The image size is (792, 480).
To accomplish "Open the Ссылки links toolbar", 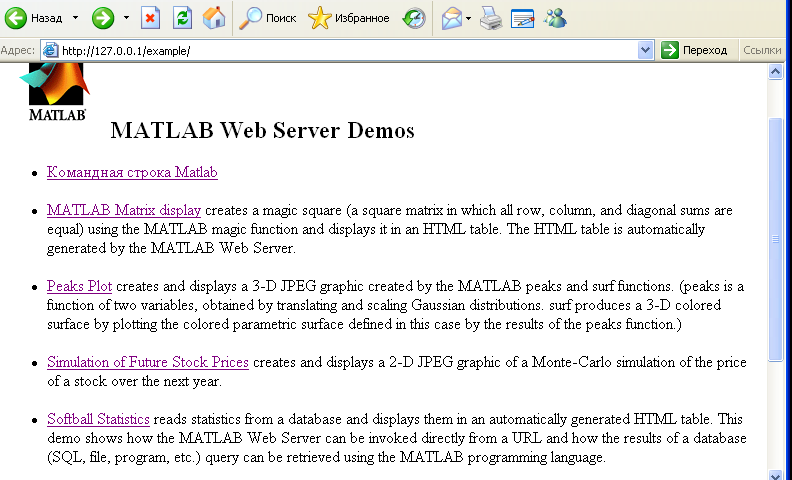I will pyautogui.click(x=762, y=51).
